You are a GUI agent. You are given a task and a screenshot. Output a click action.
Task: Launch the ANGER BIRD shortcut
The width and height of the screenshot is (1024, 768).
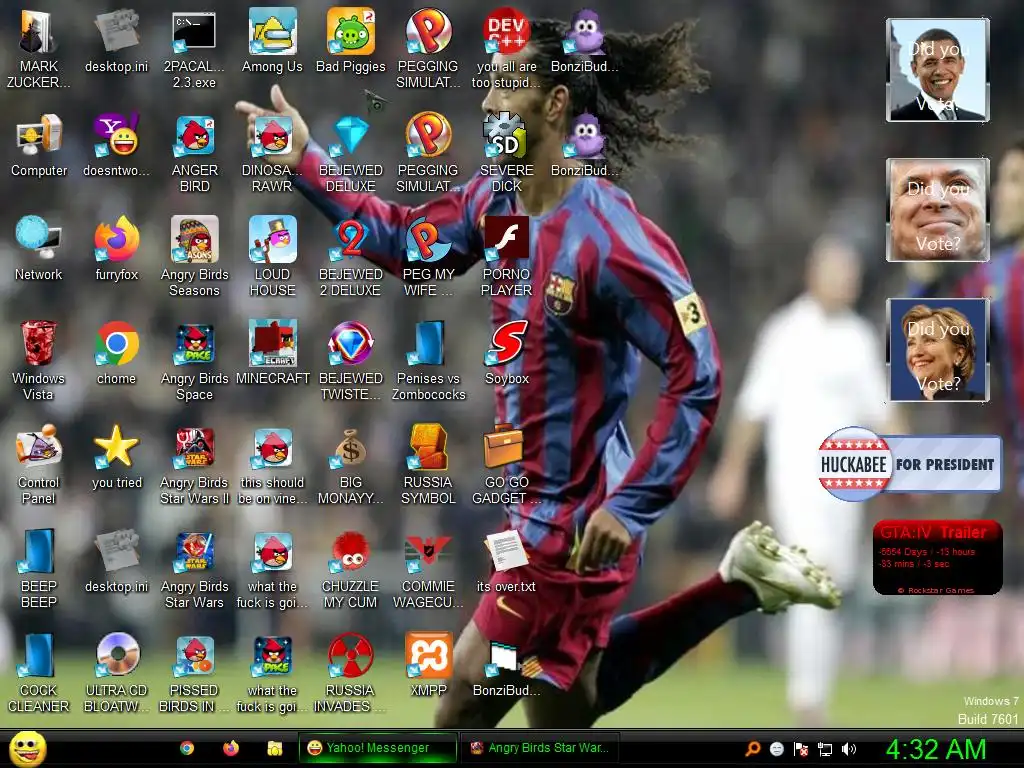[194, 153]
